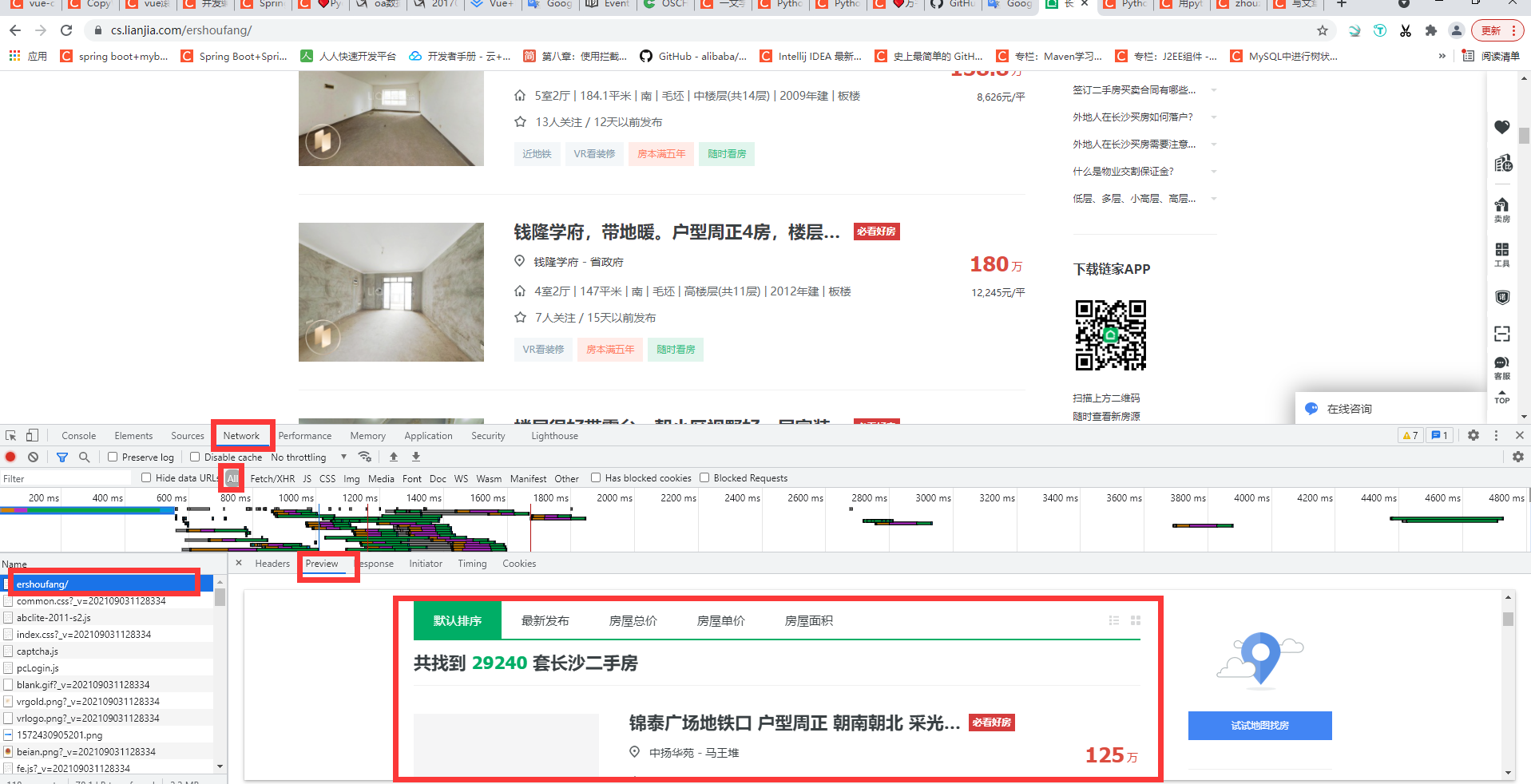Switch to the Performance tab
This screenshot has width=1531, height=784.
pos(305,435)
